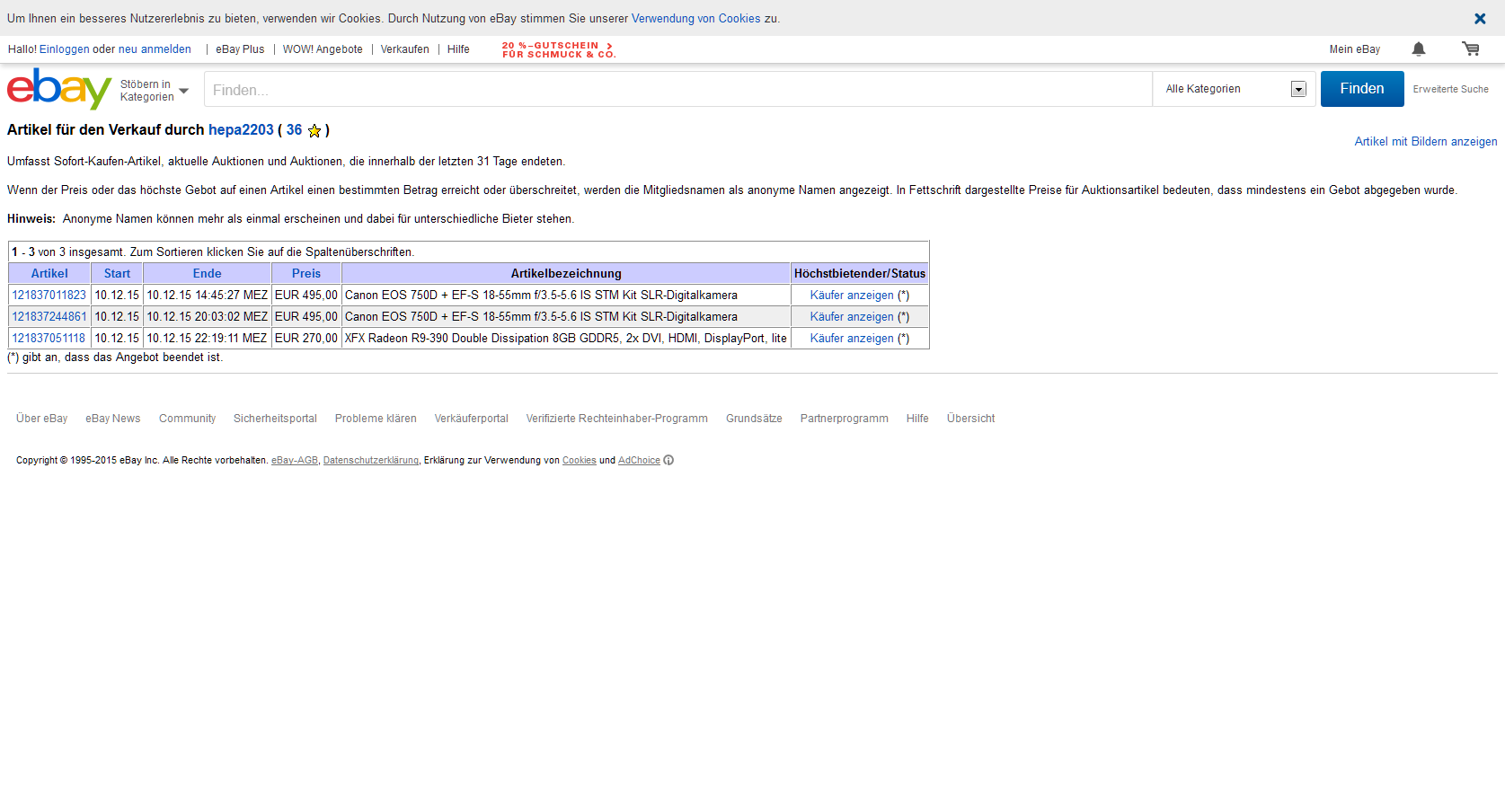Open item number 121837244861
Image resolution: width=1505 pixels, height=812 pixels.
(49, 317)
